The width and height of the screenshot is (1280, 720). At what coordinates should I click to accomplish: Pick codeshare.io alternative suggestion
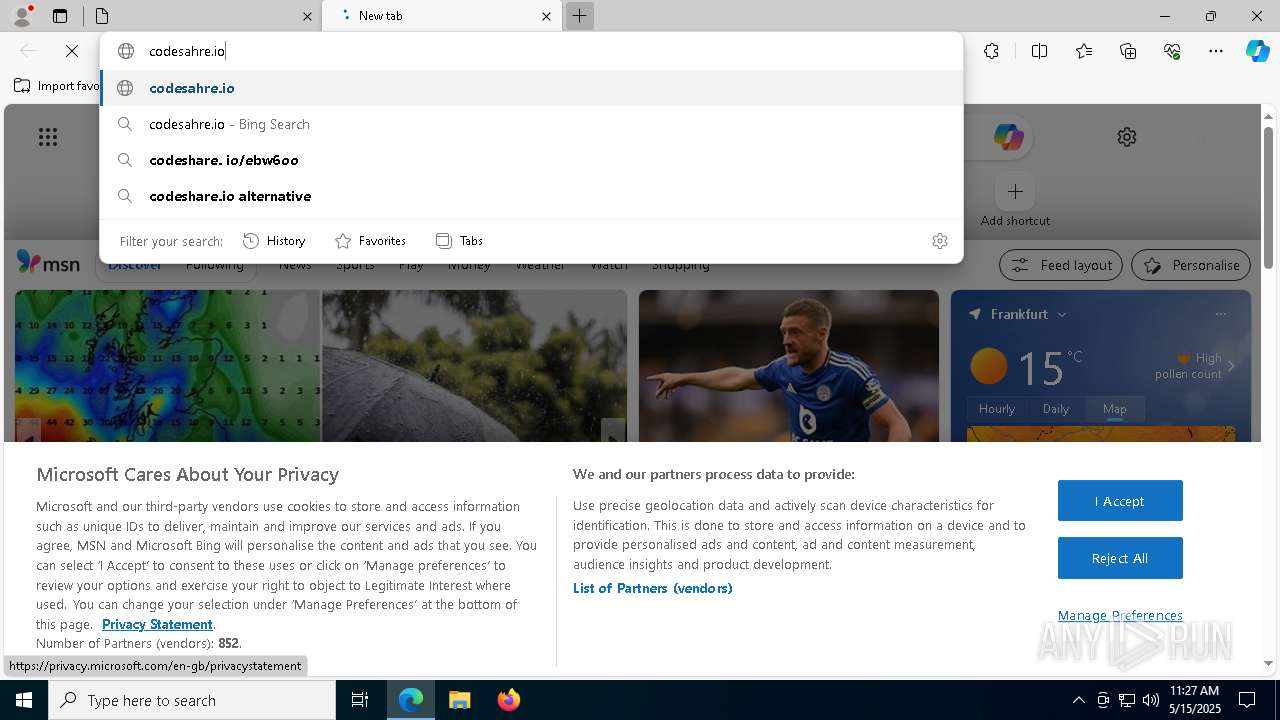531,196
